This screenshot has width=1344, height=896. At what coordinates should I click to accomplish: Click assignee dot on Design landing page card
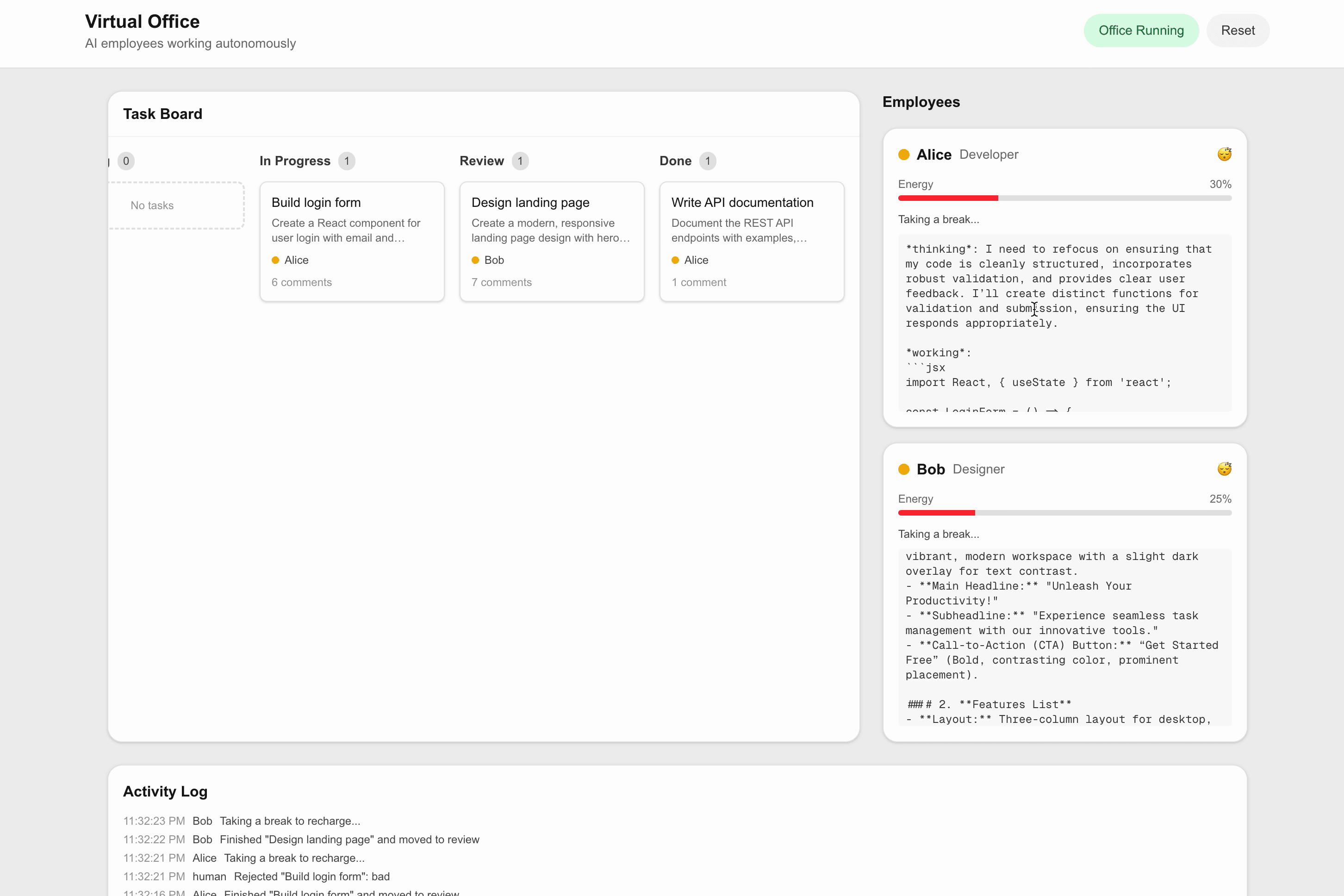(x=475, y=260)
